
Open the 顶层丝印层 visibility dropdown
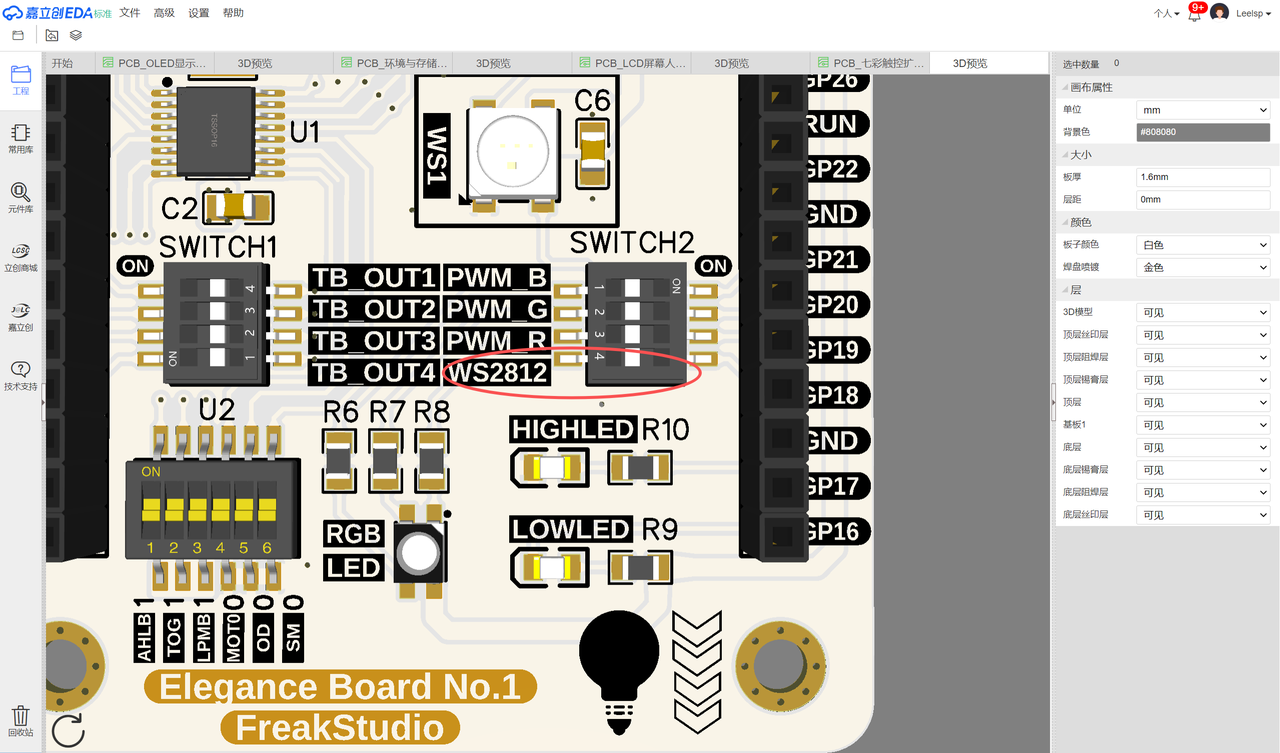(x=1204, y=335)
